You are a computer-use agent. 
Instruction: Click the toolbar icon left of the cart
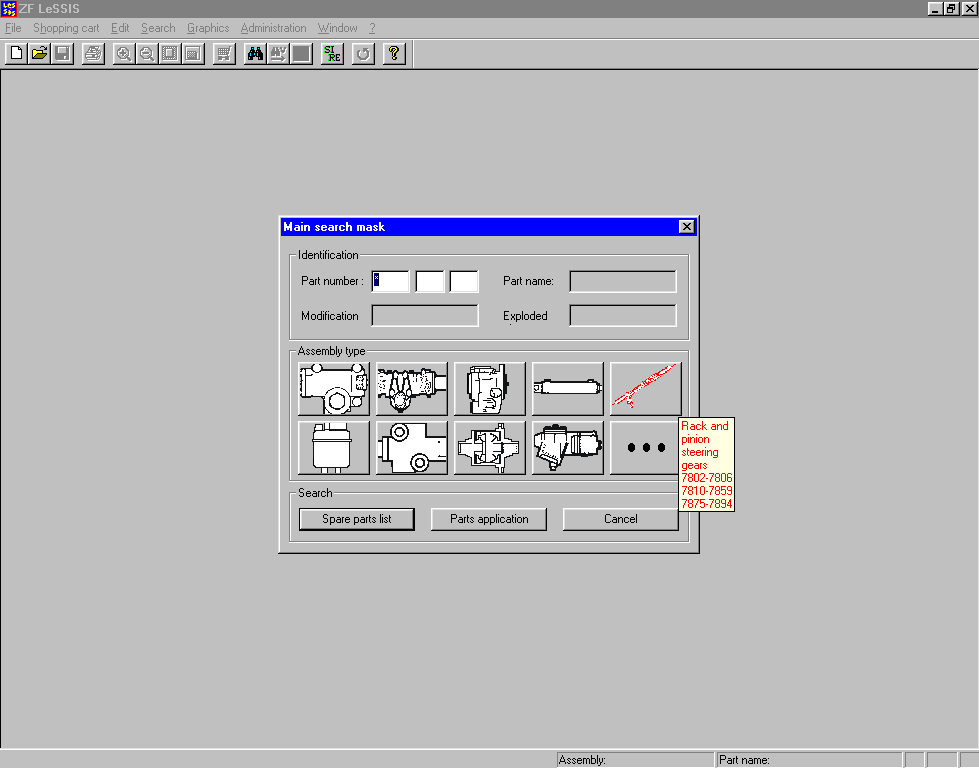pyautogui.click(x=193, y=54)
